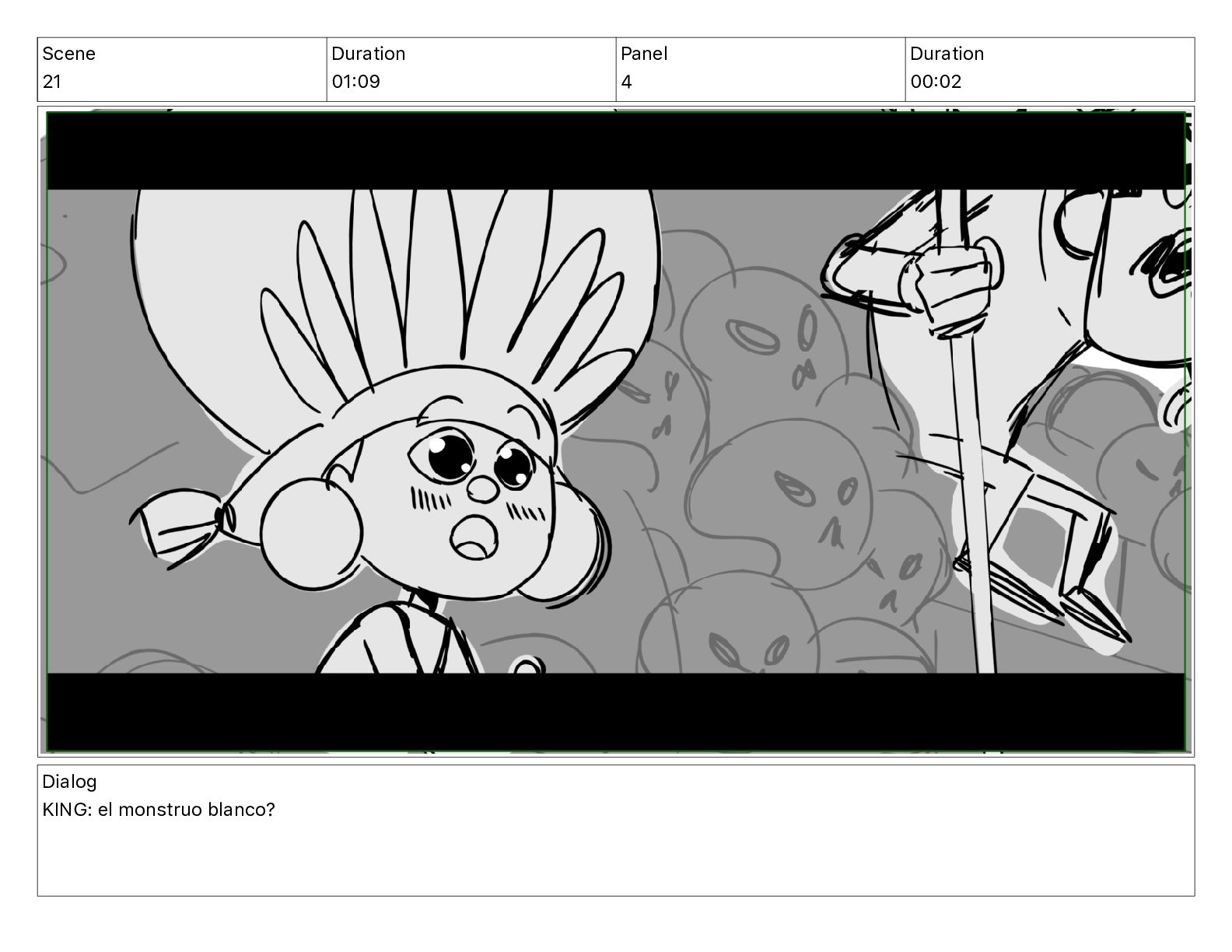This screenshot has width=1232, height=952.
Task: Click the Dialog label
Action: tap(69, 782)
